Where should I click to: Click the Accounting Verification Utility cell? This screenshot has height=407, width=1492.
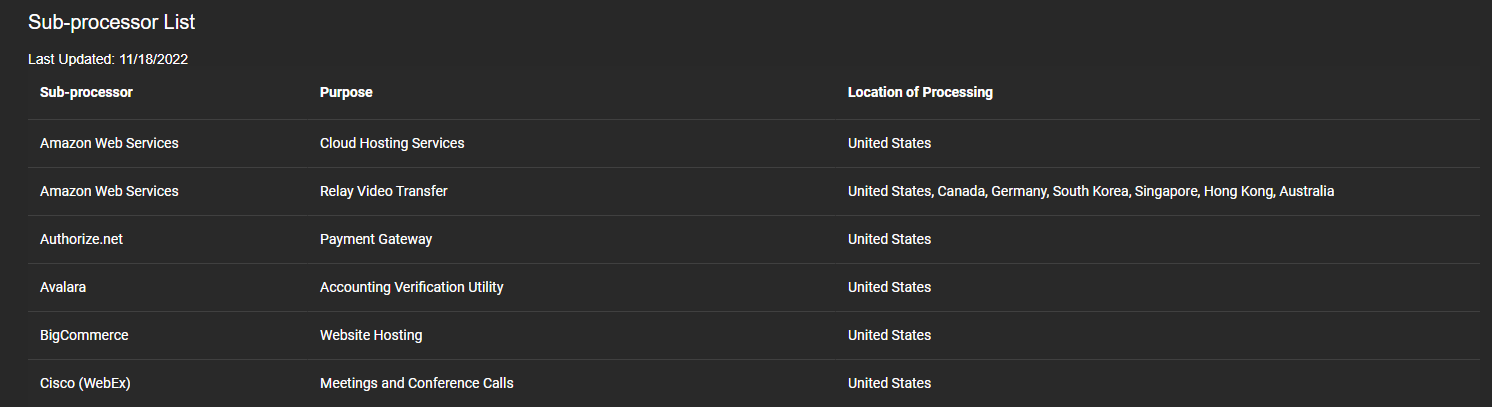pos(412,287)
